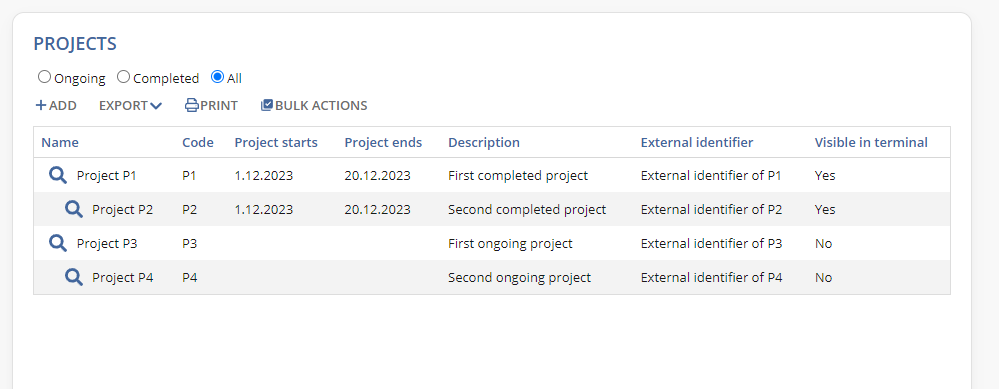This screenshot has width=999, height=389.
Task: Expand the EXPORT dropdown
Action: (130, 106)
